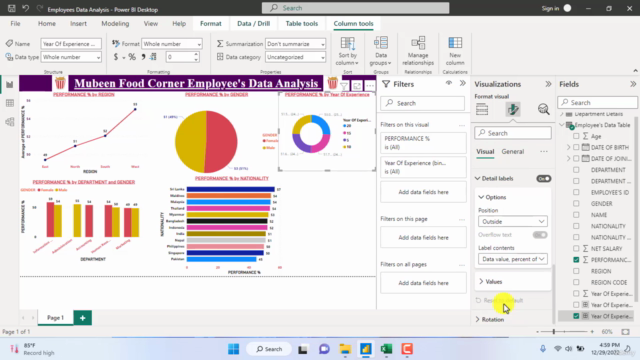Image resolution: width=640 pixels, height=360 pixels.
Task: Open the Summarization dropdown
Action: tap(296, 44)
